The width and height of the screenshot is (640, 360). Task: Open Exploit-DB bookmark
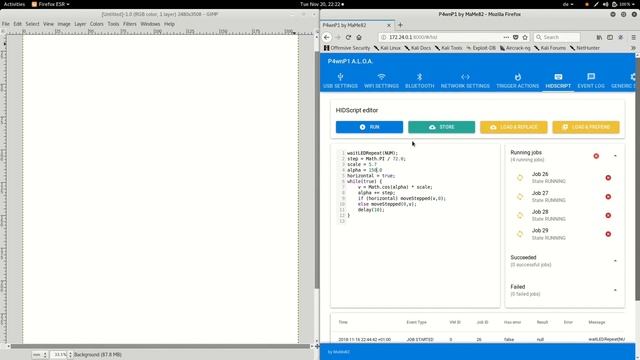[481, 48]
